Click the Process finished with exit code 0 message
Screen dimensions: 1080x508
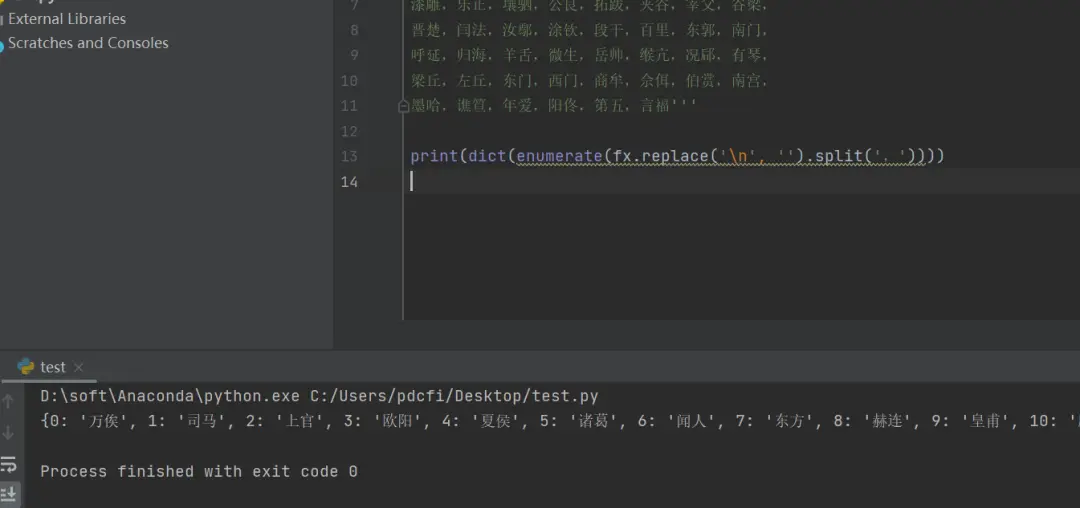click(199, 472)
